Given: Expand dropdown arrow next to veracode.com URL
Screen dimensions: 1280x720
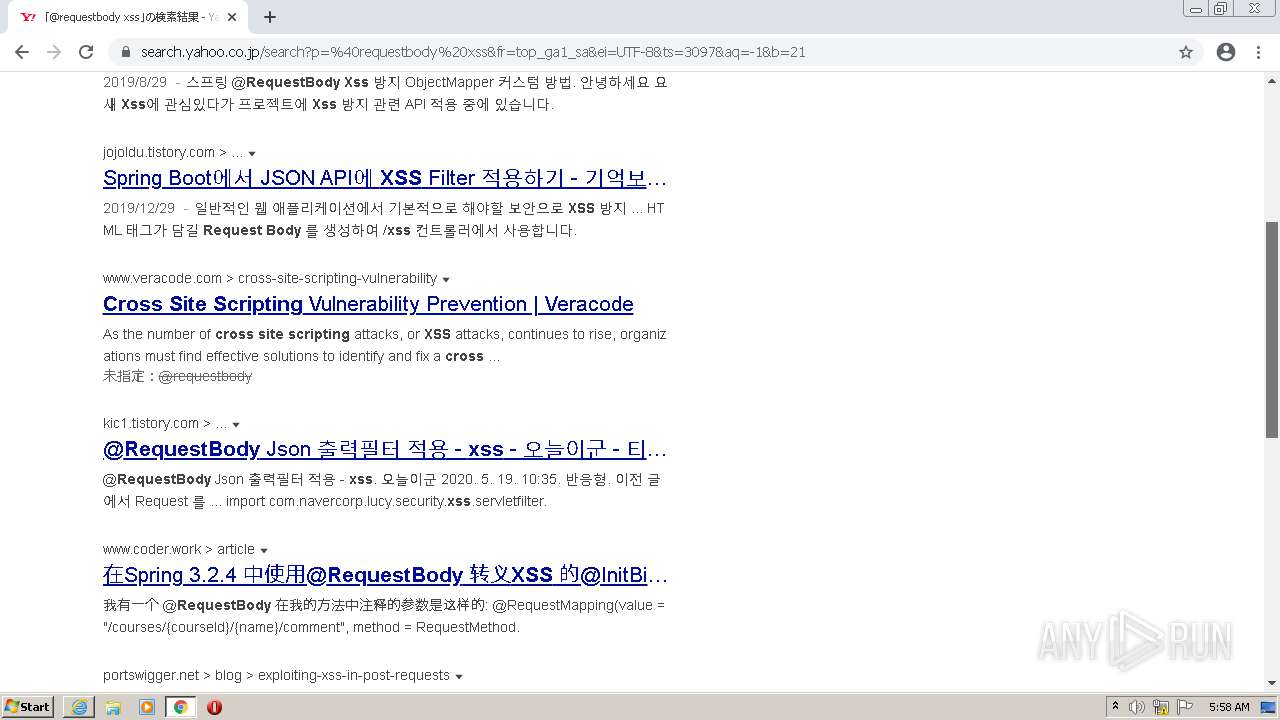Looking at the screenshot, I should point(446,280).
